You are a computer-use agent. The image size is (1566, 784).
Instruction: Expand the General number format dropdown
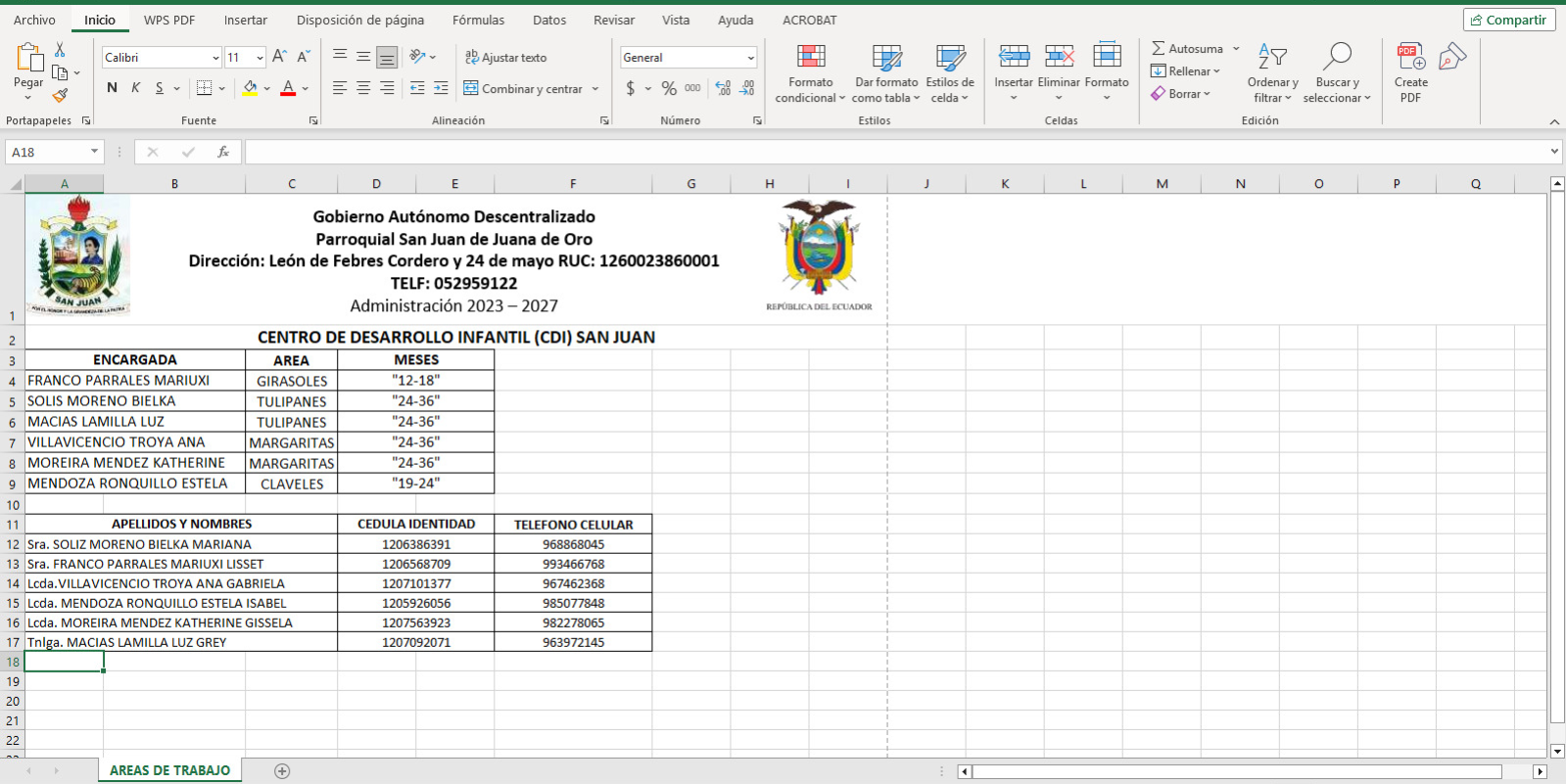tap(750, 58)
